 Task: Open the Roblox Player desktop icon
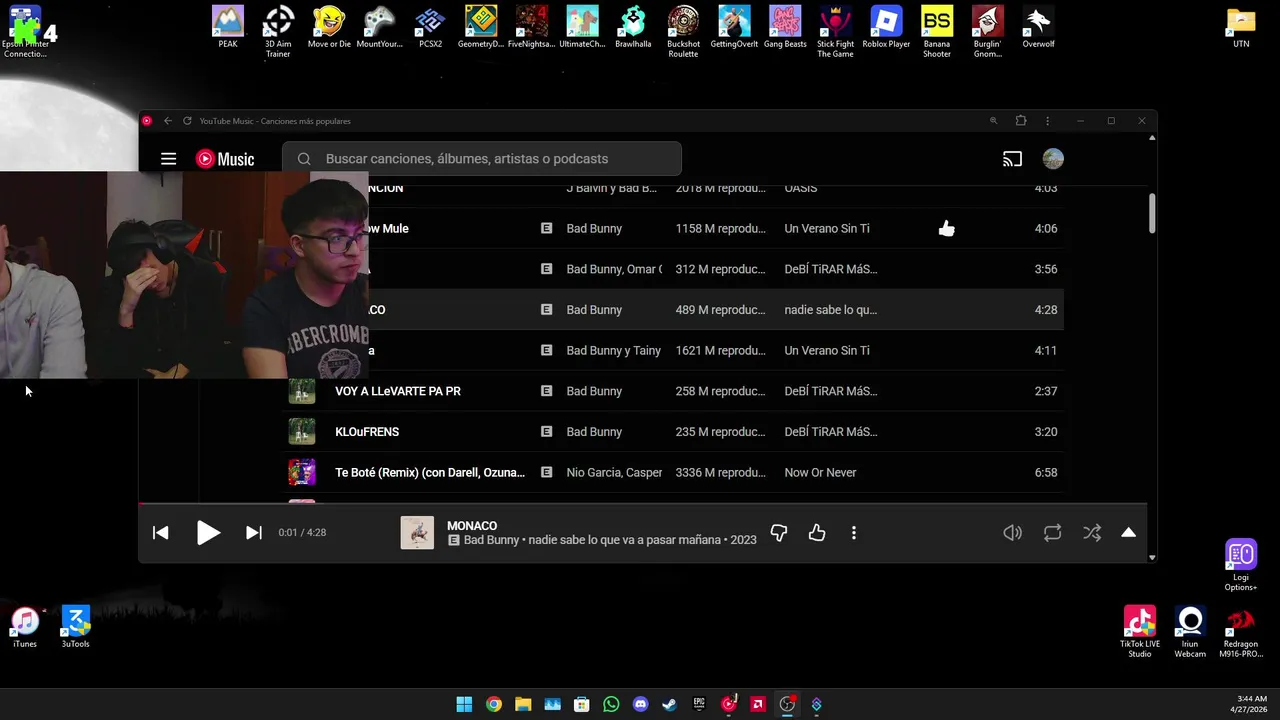(886, 27)
